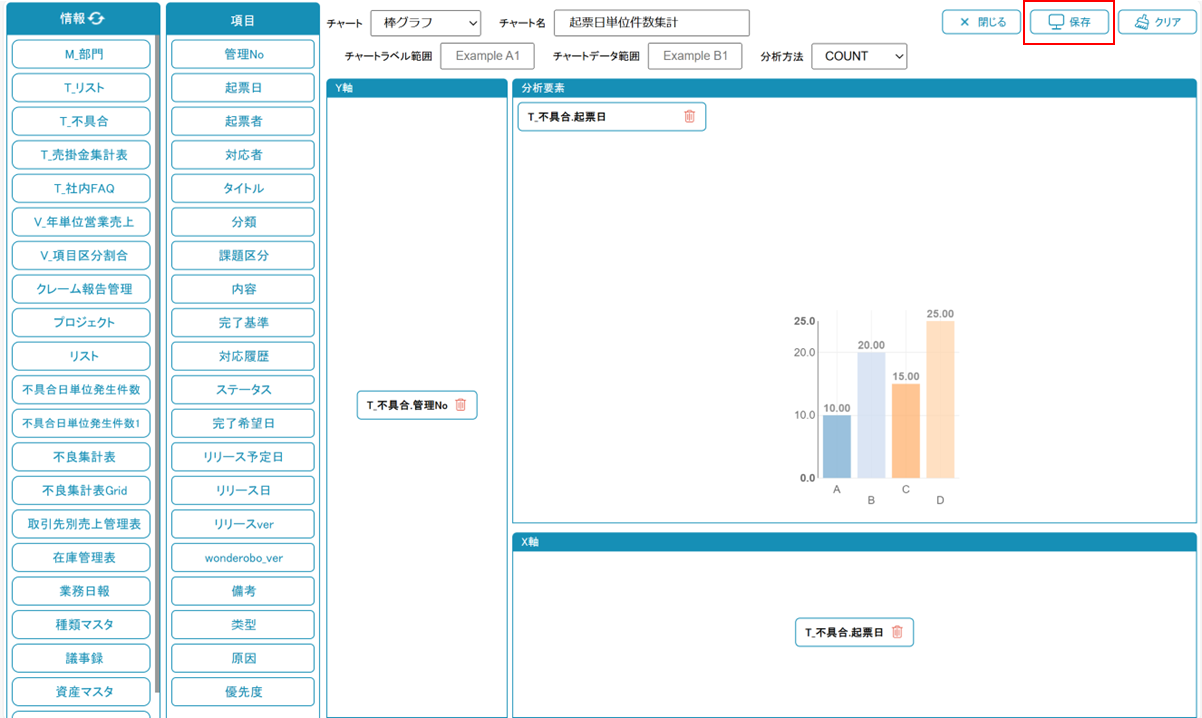Save the chart with 保存 button
The width and height of the screenshot is (1202, 718).
pos(1069,22)
